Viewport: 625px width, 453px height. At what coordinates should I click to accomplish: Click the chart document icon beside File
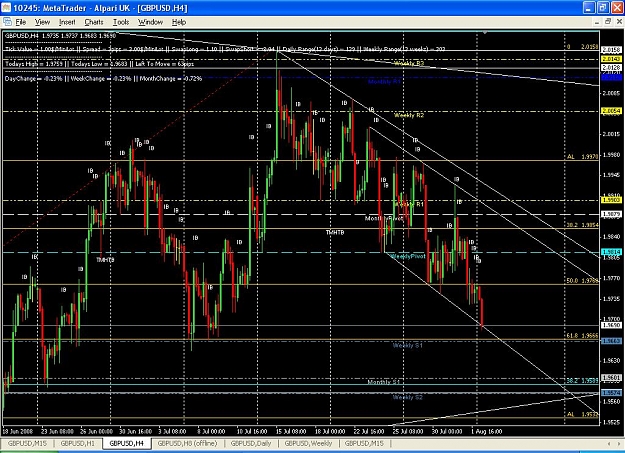click(x=7, y=22)
